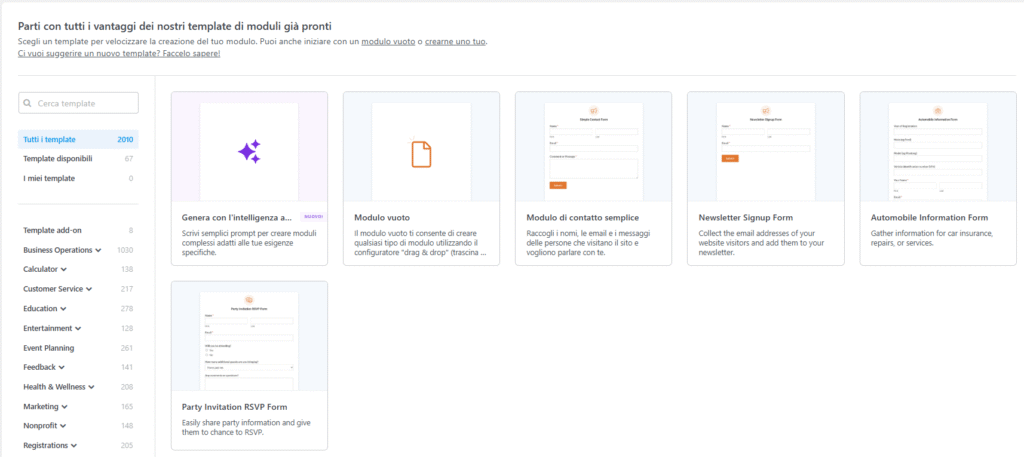Click the purple AI sparkle icon
The width and height of the screenshot is (1024, 457).
coord(249,151)
